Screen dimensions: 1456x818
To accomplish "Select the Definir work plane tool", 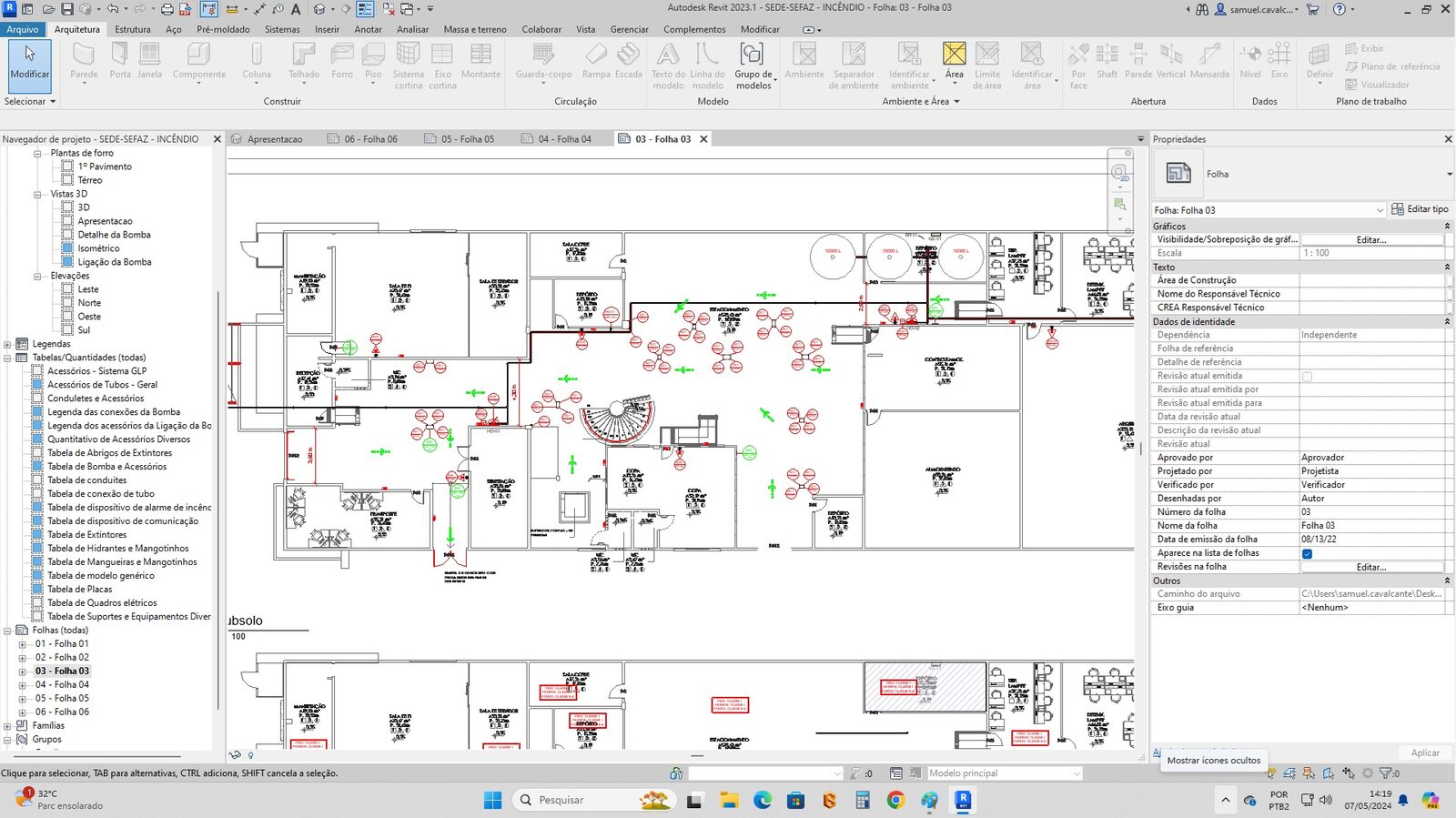I will pyautogui.click(x=1319, y=62).
